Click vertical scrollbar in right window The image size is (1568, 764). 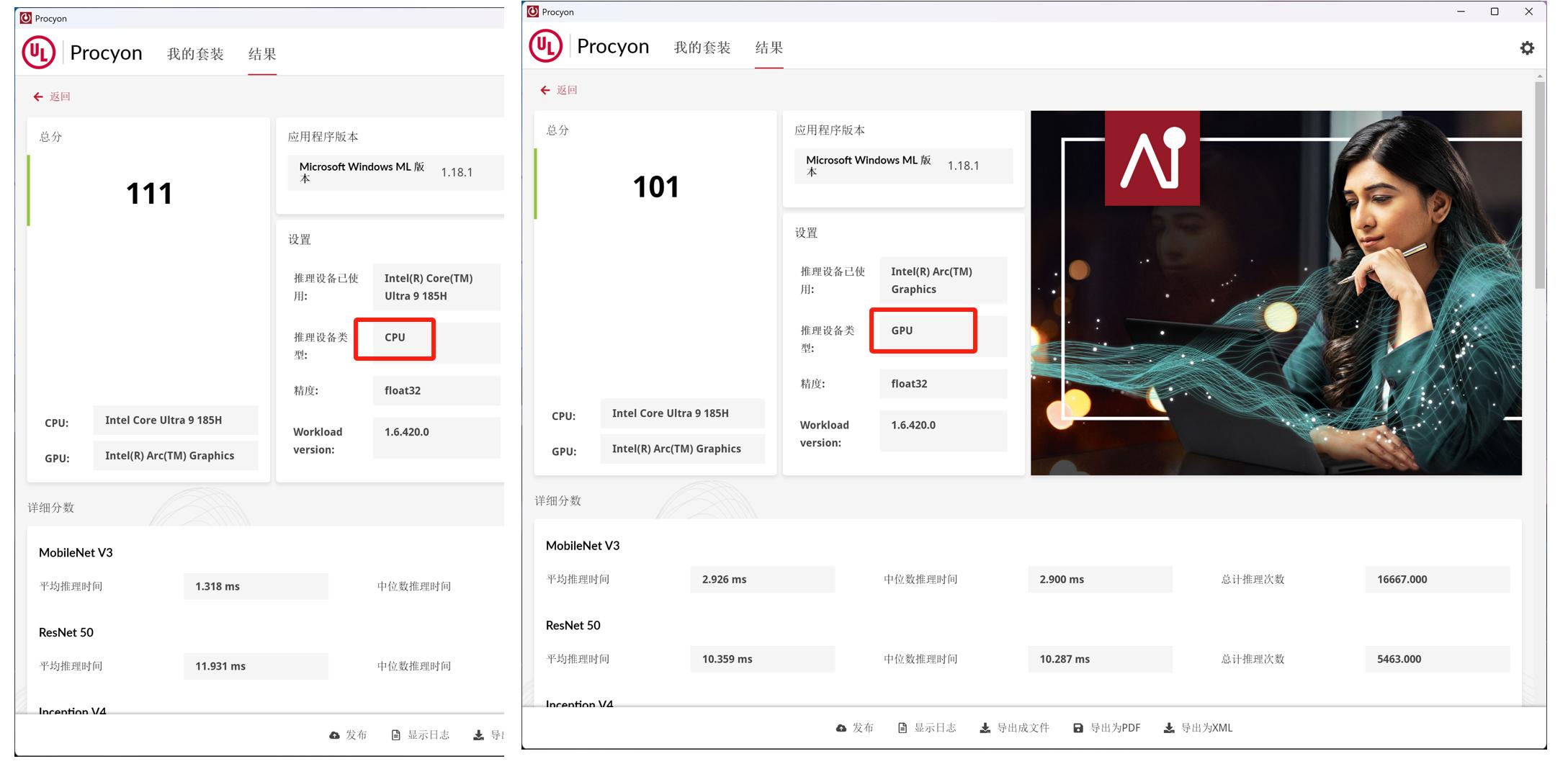pyautogui.click(x=1540, y=184)
